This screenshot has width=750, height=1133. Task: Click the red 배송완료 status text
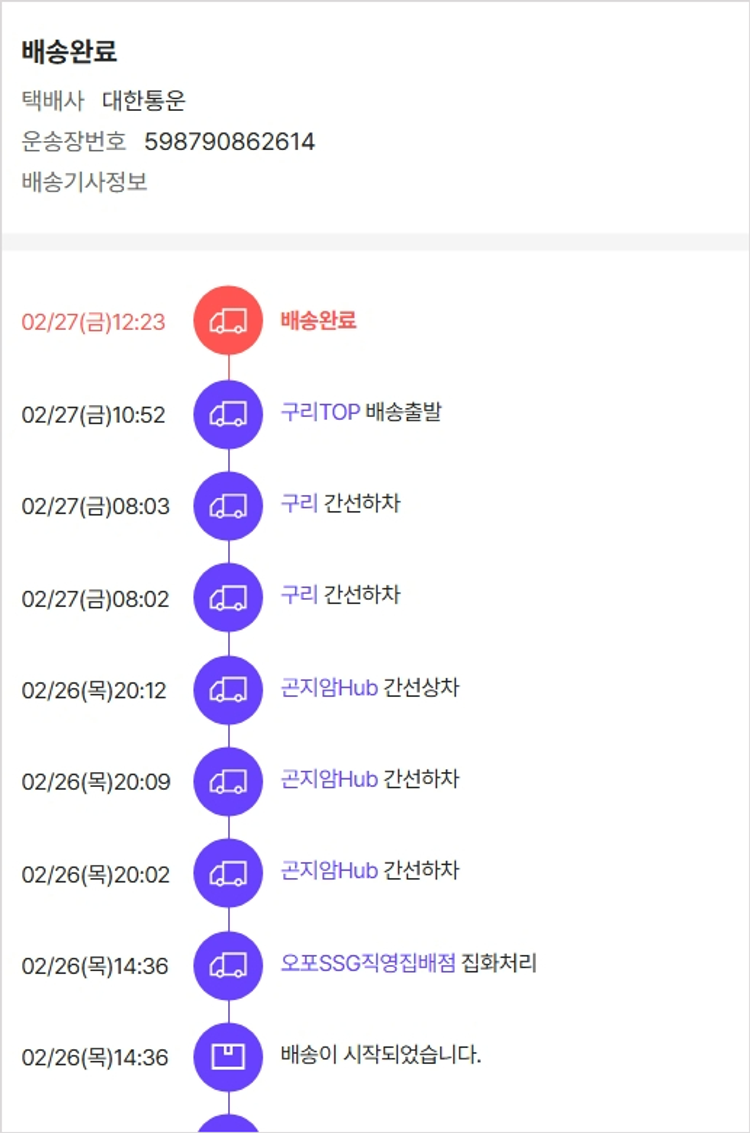tap(318, 320)
